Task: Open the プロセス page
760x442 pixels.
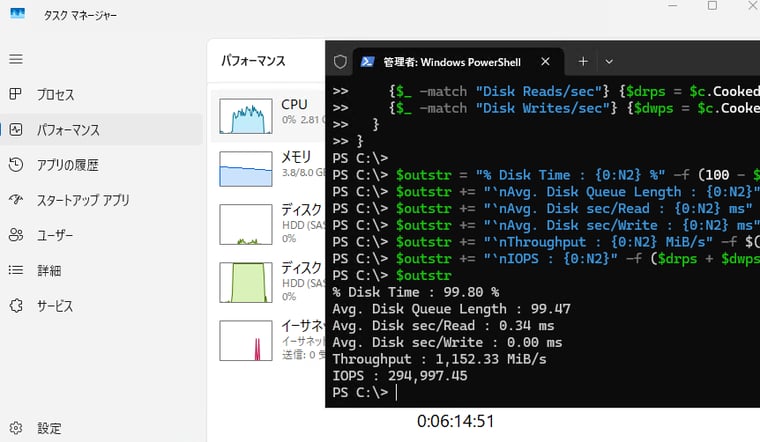Action: [x=101, y=95]
